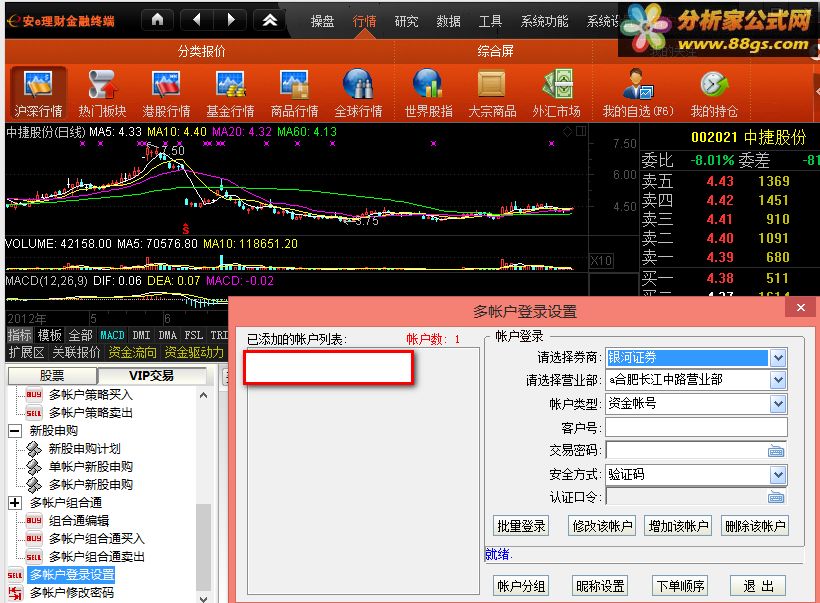The width and height of the screenshot is (820, 603).
Task: Go to home page icon
Action: point(157,20)
